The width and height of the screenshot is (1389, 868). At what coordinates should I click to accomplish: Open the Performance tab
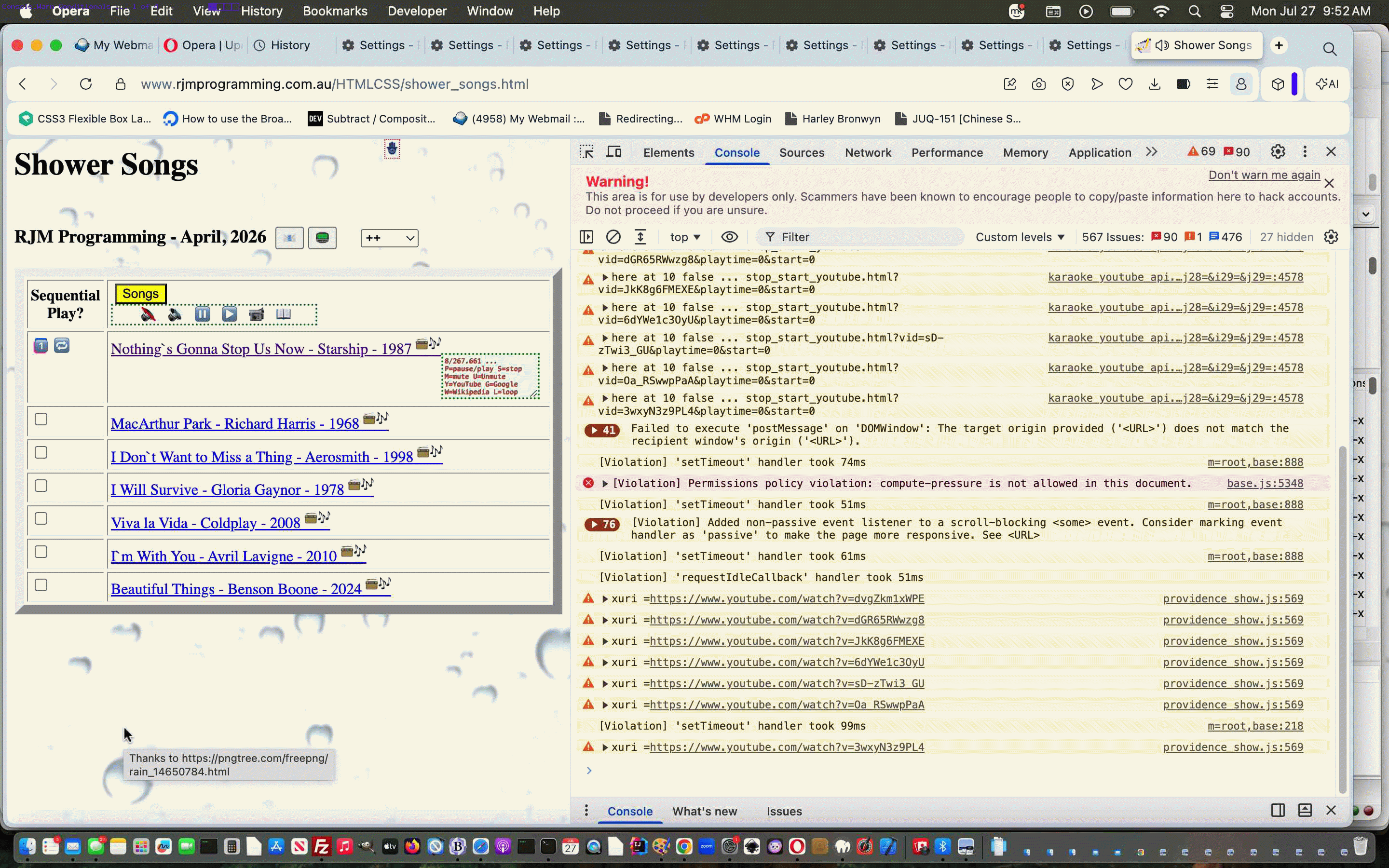click(947, 153)
